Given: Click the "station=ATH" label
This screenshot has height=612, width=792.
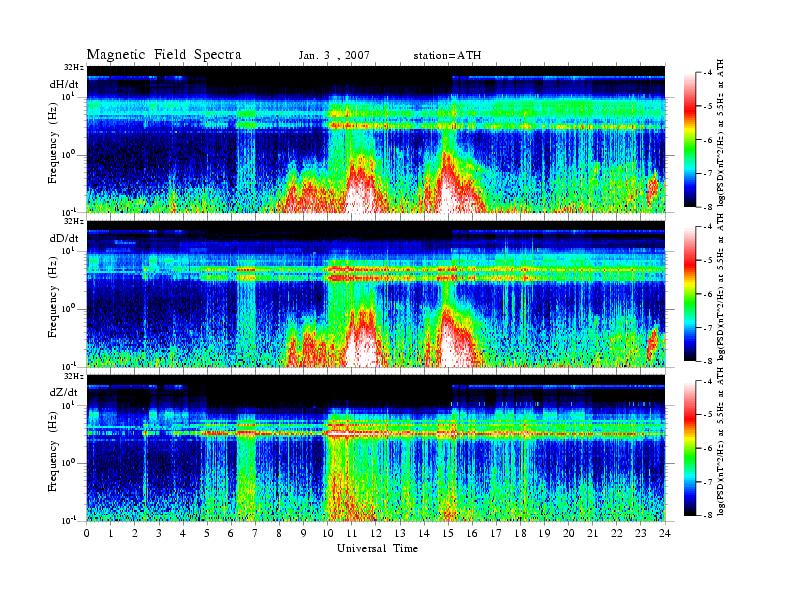Looking at the screenshot, I should [x=447, y=55].
